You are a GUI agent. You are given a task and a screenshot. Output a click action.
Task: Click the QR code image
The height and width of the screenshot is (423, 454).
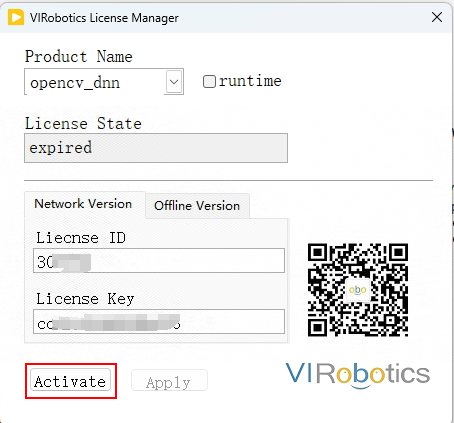click(358, 290)
